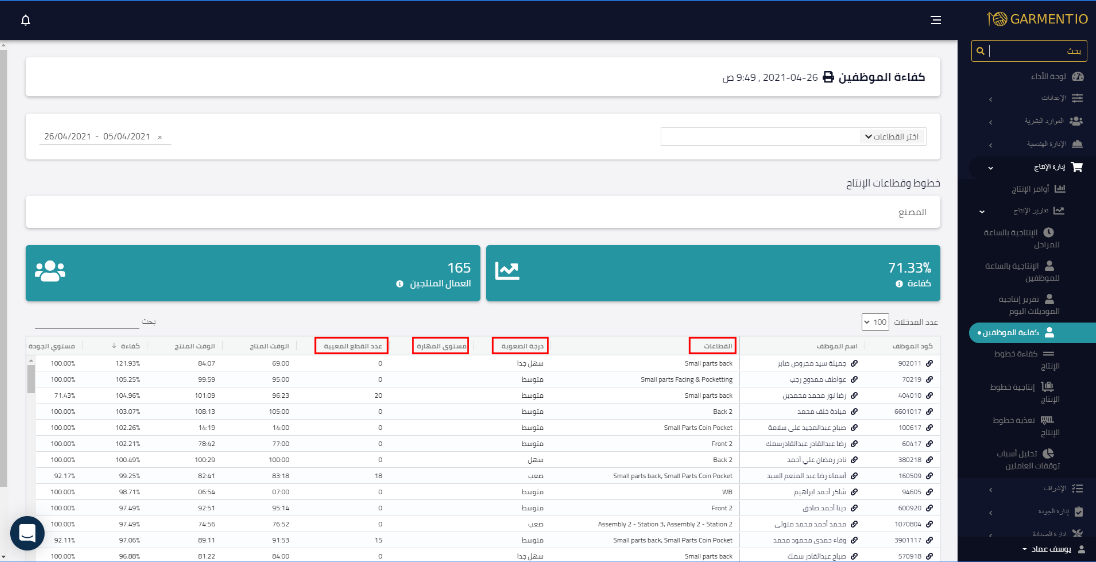Click the info icon next to كفاءة
Viewport: 1096px width, 562px height.
(899, 284)
